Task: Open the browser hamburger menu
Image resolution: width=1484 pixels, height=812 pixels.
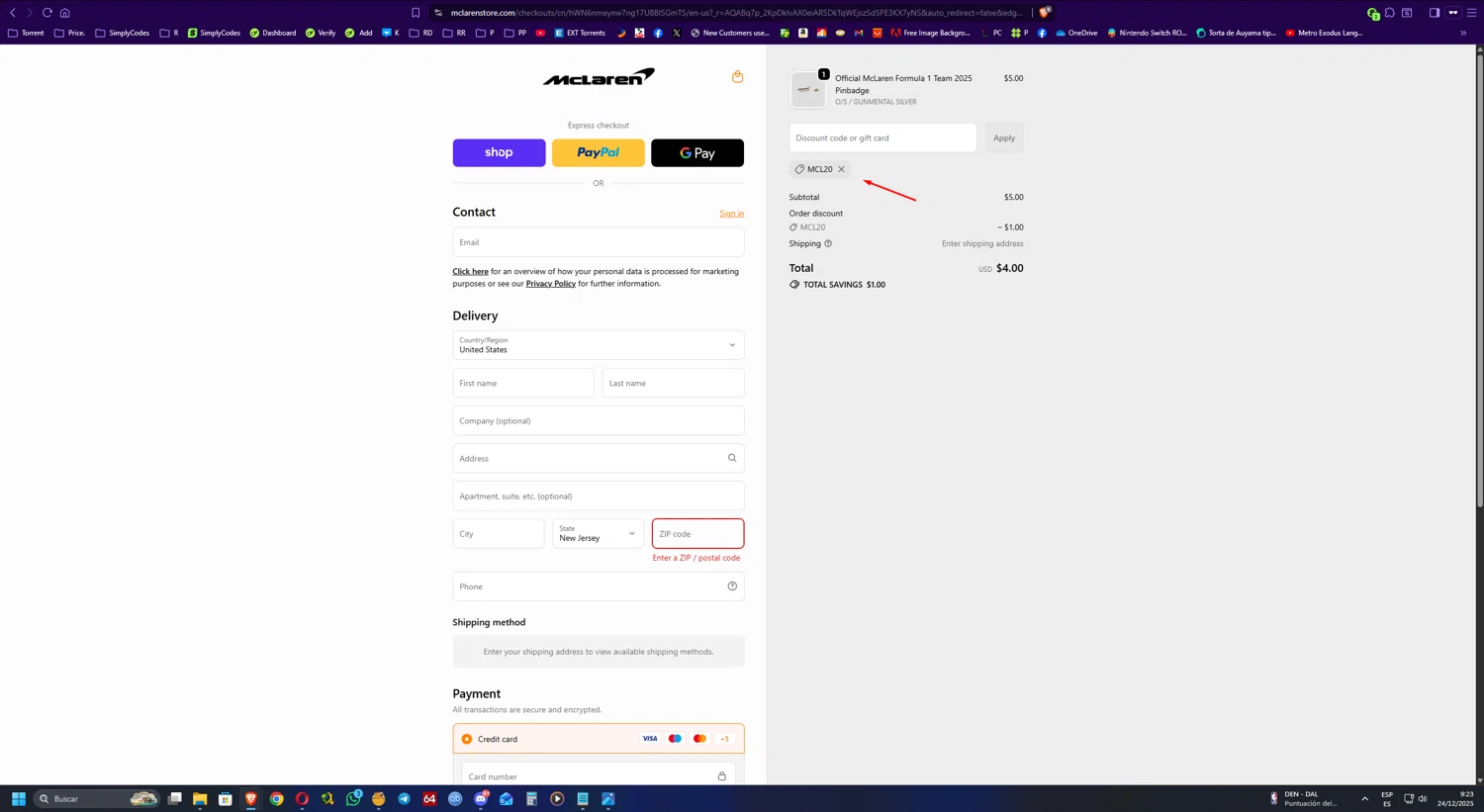Action: (1471, 13)
